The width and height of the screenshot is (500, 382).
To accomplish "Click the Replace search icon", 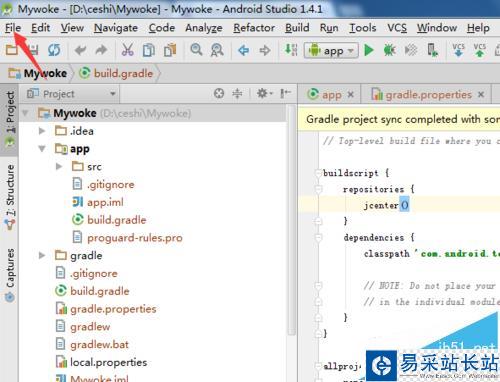I will pos(217,50).
